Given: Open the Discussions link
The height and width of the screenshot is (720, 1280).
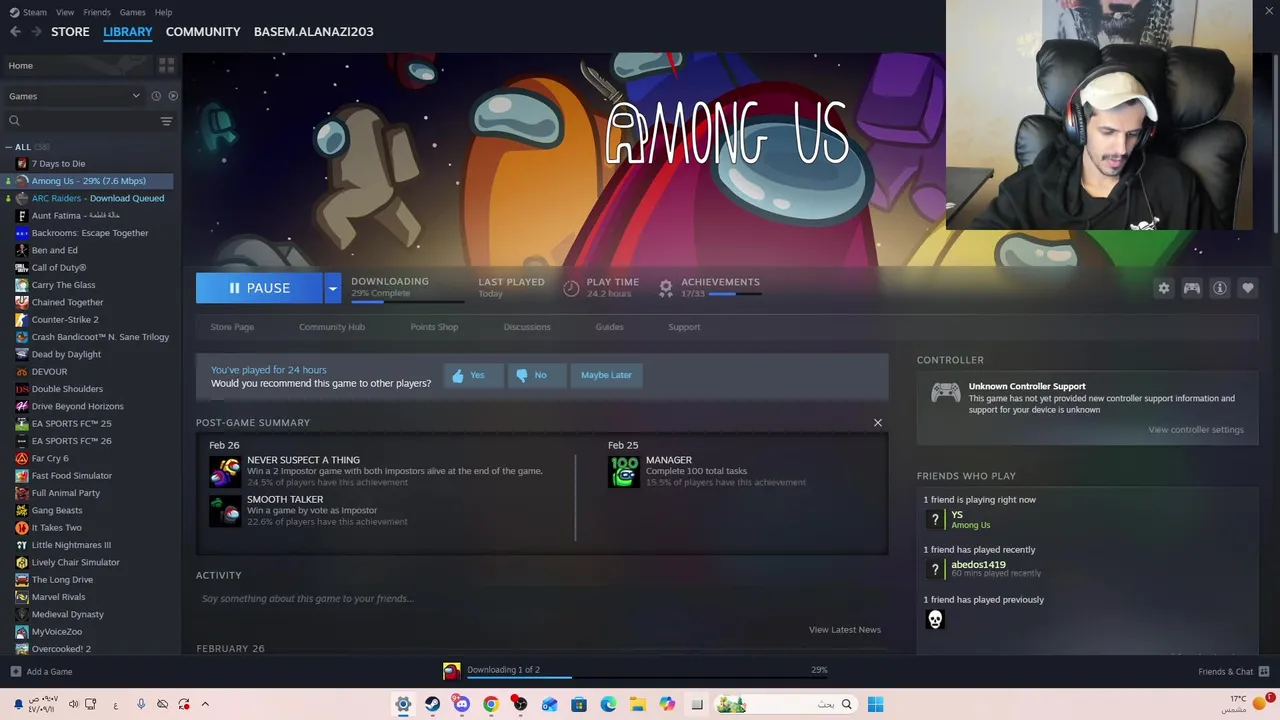Looking at the screenshot, I should pyautogui.click(x=527, y=327).
